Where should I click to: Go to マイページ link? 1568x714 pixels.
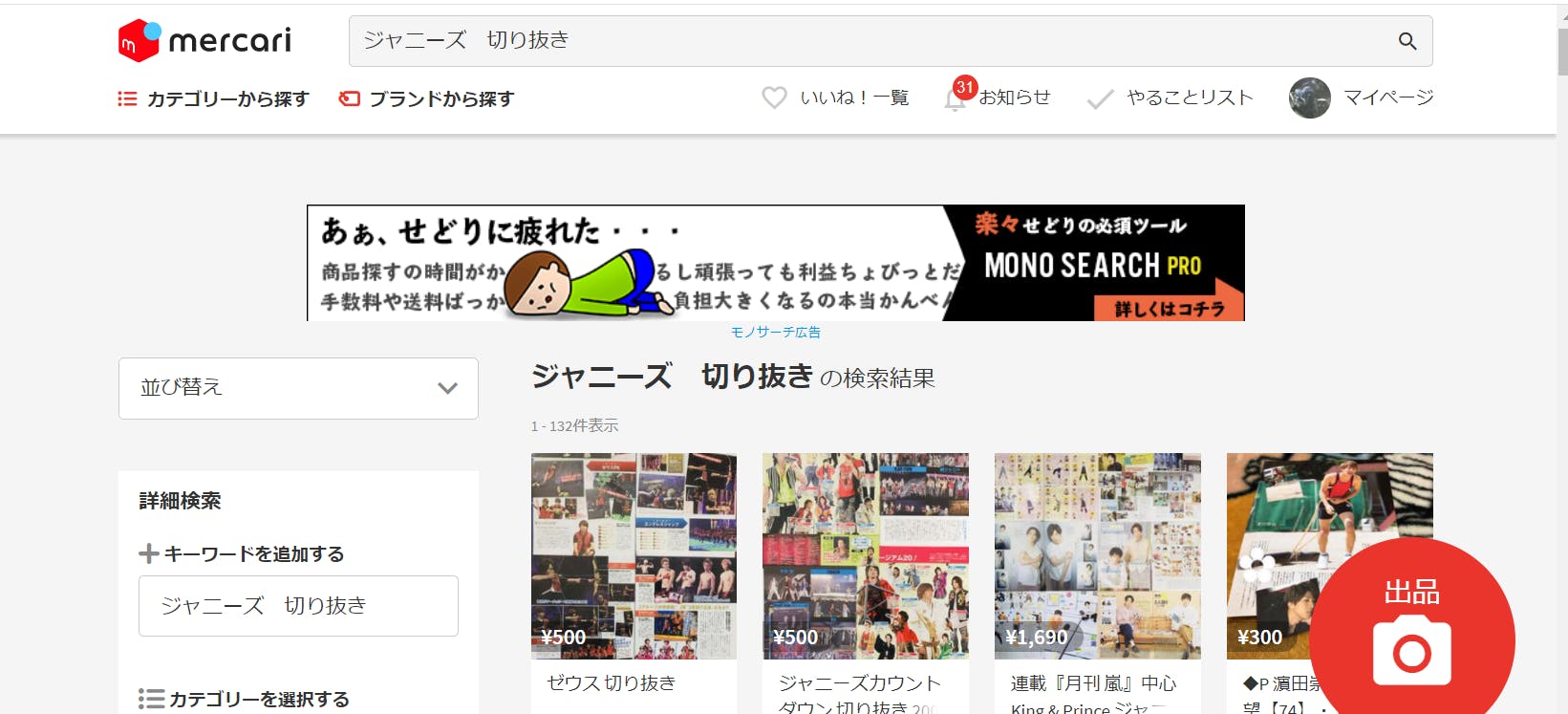pyautogui.click(x=1388, y=97)
